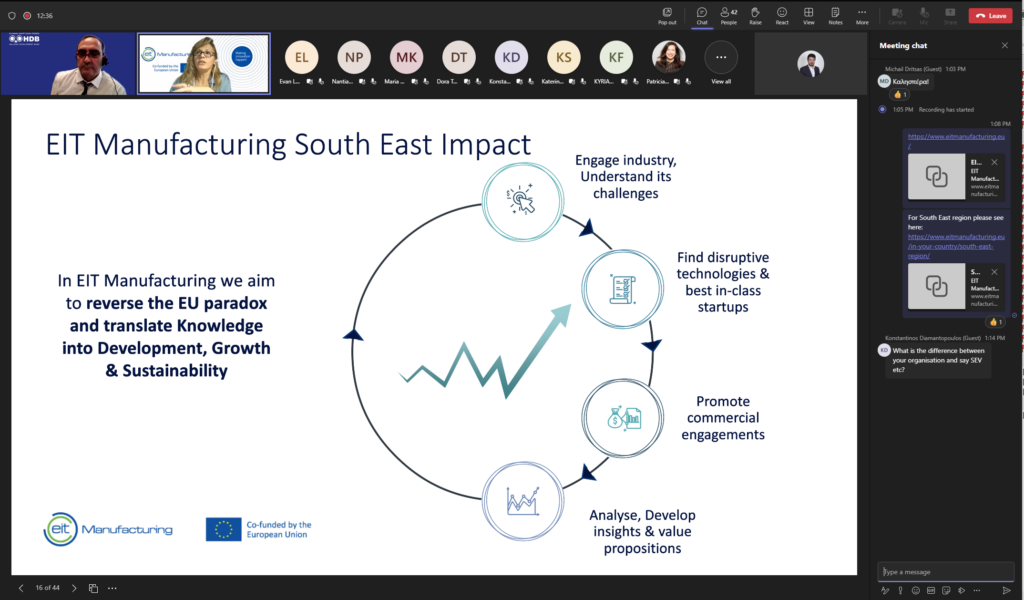Click thumbs up reaction under Καλησπέρα message
1024x600 pixels.
coord(900,95)
